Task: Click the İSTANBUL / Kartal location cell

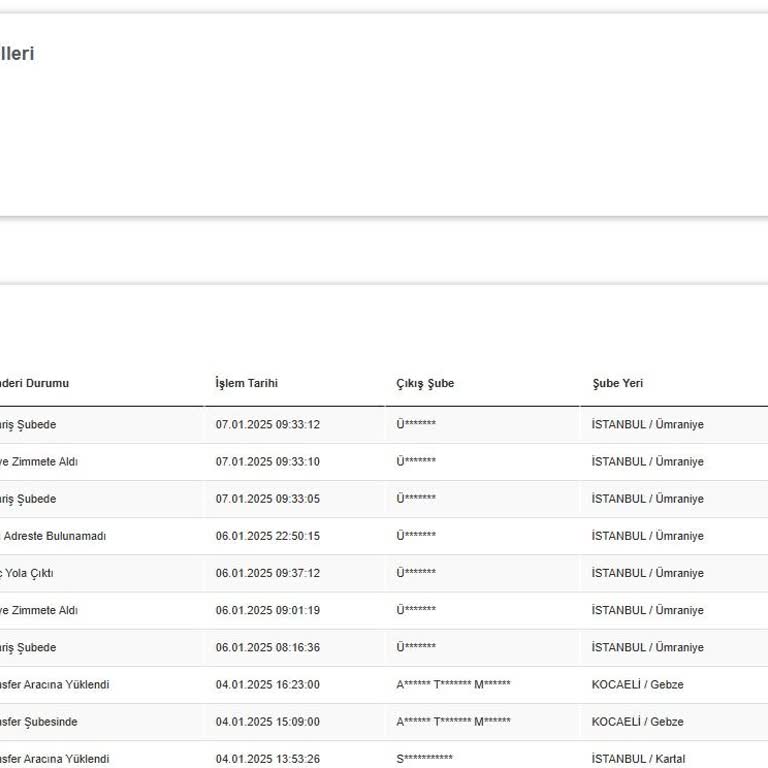Action: [639, 759]
